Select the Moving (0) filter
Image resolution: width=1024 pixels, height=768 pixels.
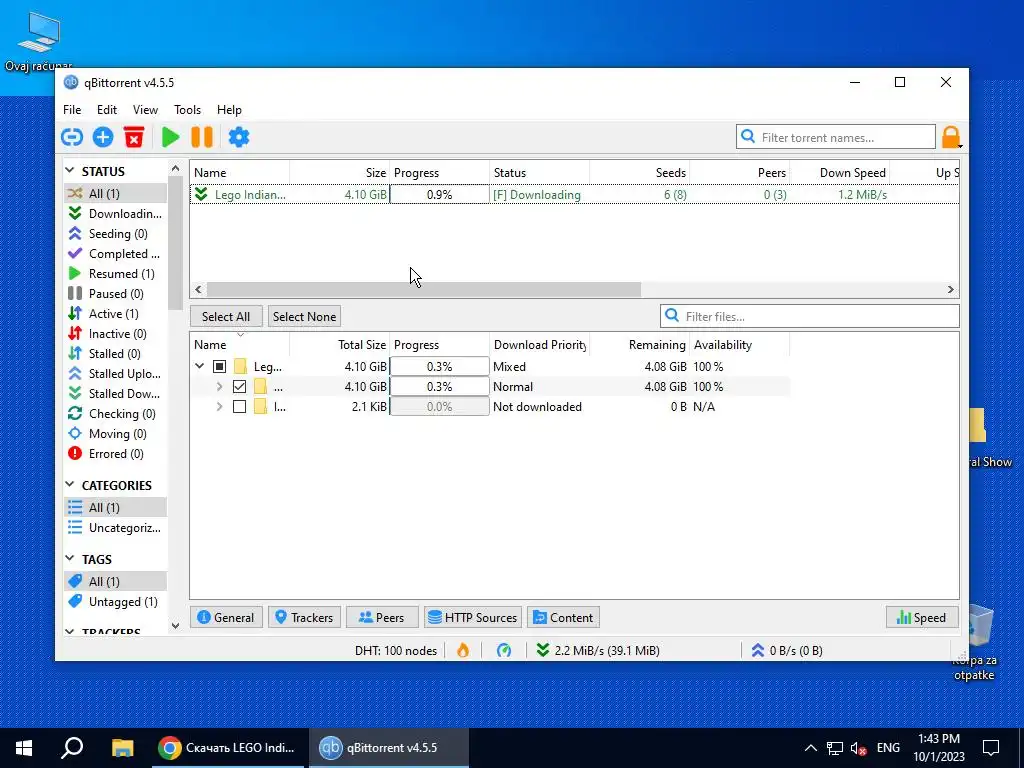(115, 434)
